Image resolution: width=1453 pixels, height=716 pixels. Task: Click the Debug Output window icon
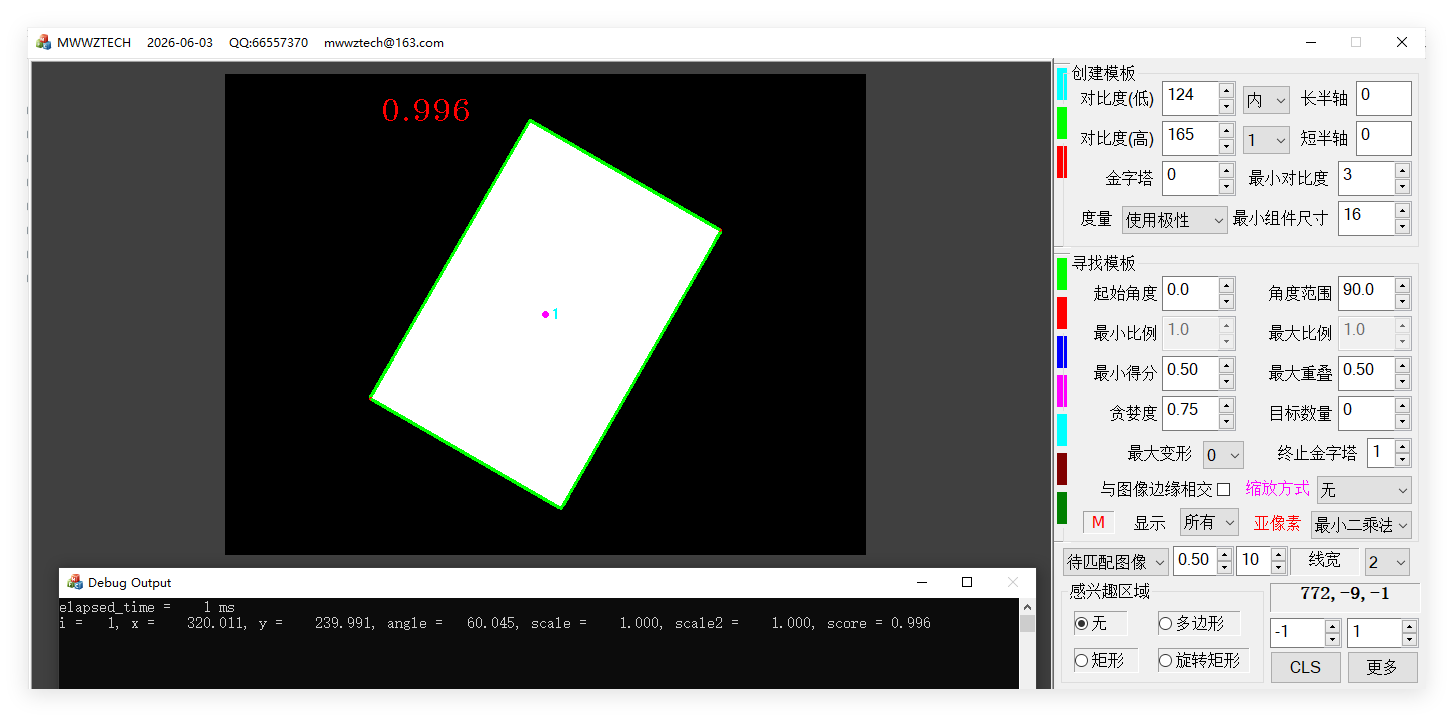pyautogui.click(x=75, y=582)
